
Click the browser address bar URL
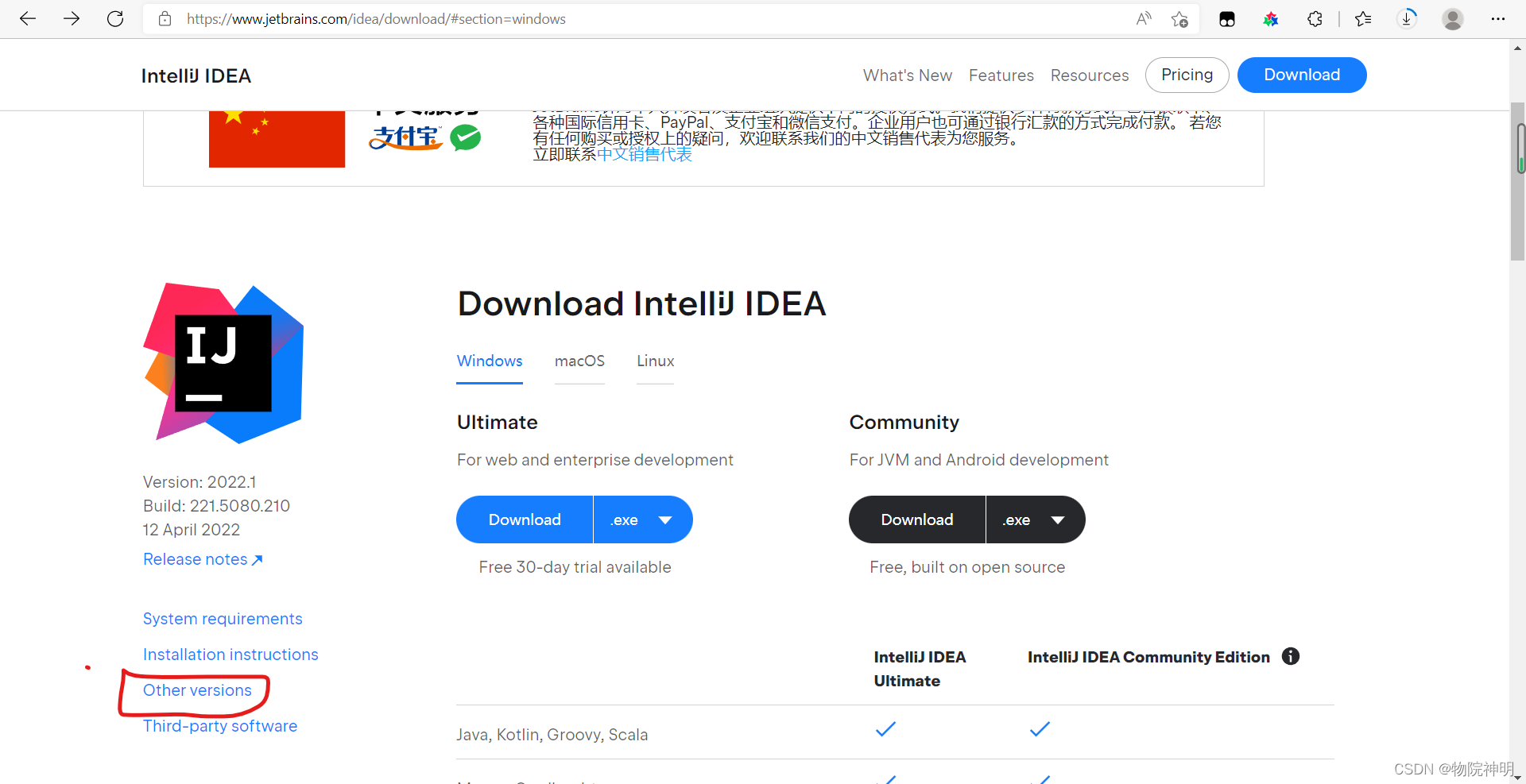point(376,19)
